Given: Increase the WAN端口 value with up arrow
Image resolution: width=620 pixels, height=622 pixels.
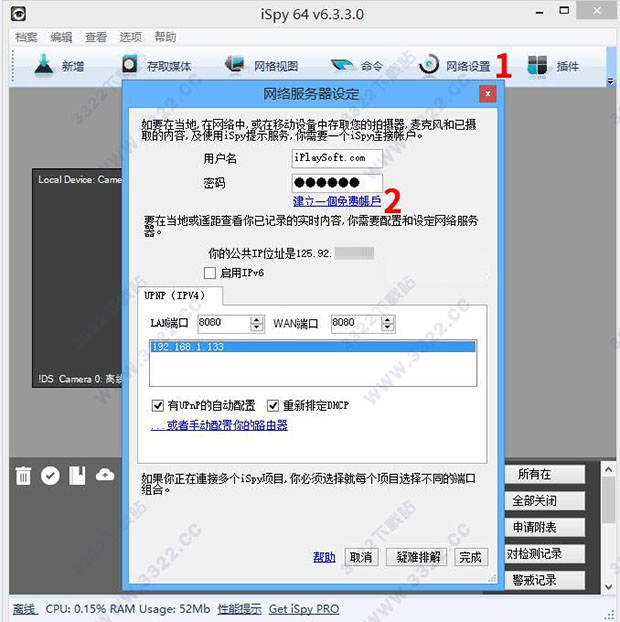Looking at the screenshot, I should (x=388, y=320).
